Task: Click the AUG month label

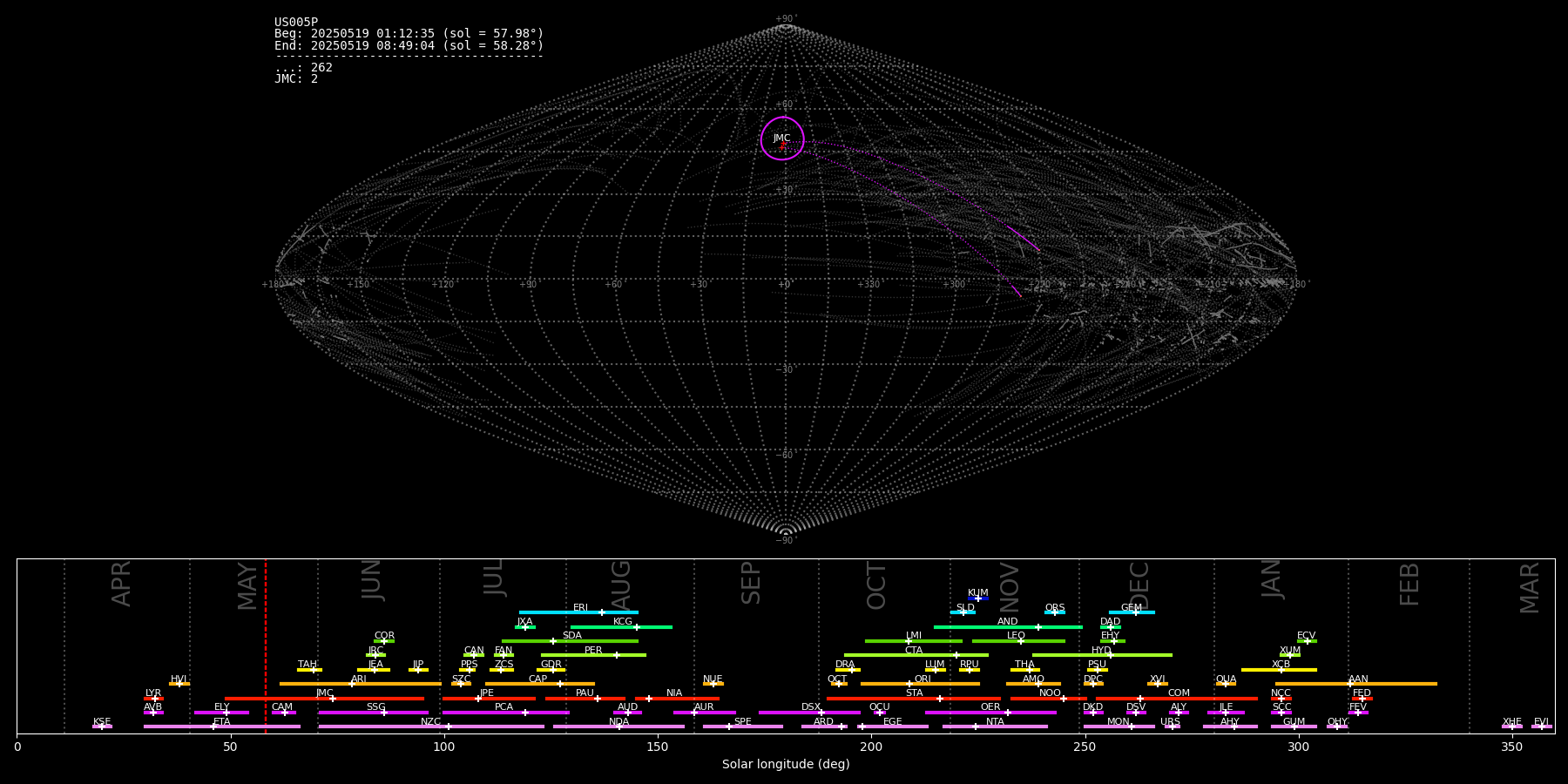Action: pos(621,586)
